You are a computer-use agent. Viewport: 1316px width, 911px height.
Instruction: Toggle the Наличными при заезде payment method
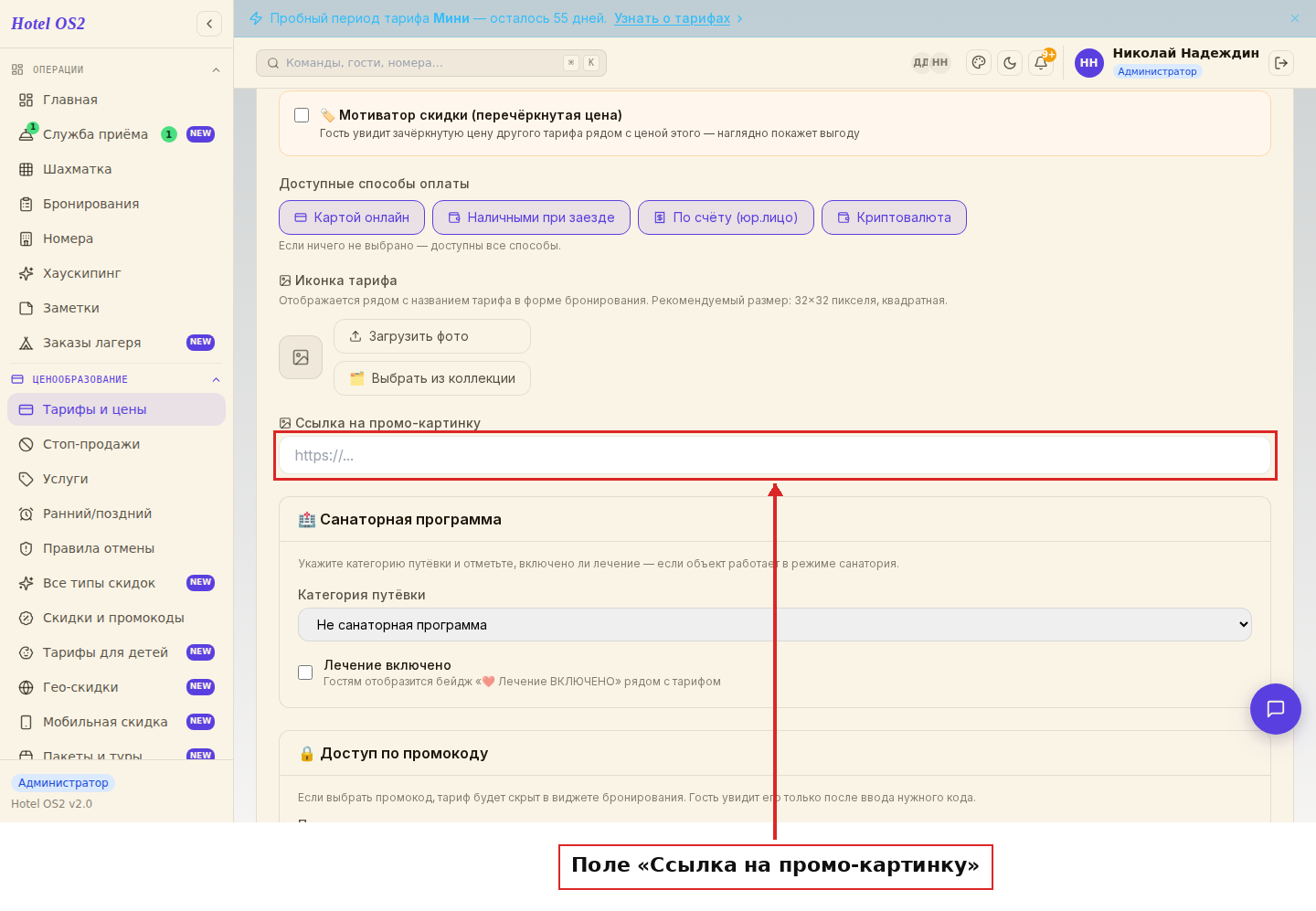[531, 217]
